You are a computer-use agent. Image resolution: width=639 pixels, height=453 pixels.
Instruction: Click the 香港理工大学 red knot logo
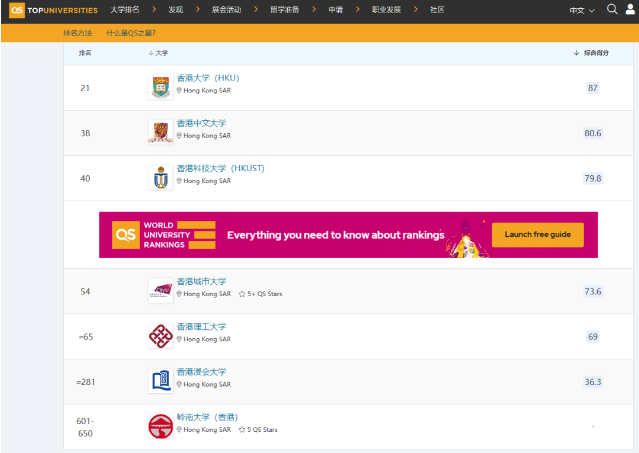161,336
